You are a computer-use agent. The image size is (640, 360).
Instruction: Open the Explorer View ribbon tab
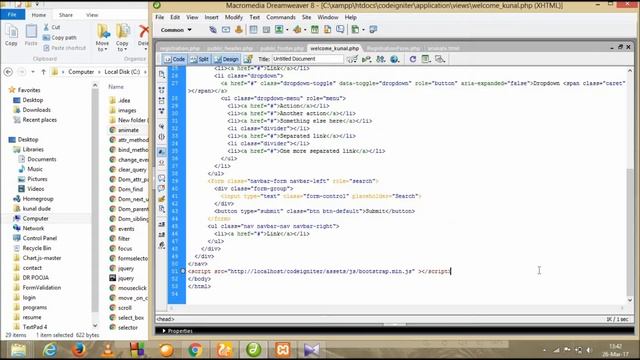92,15
